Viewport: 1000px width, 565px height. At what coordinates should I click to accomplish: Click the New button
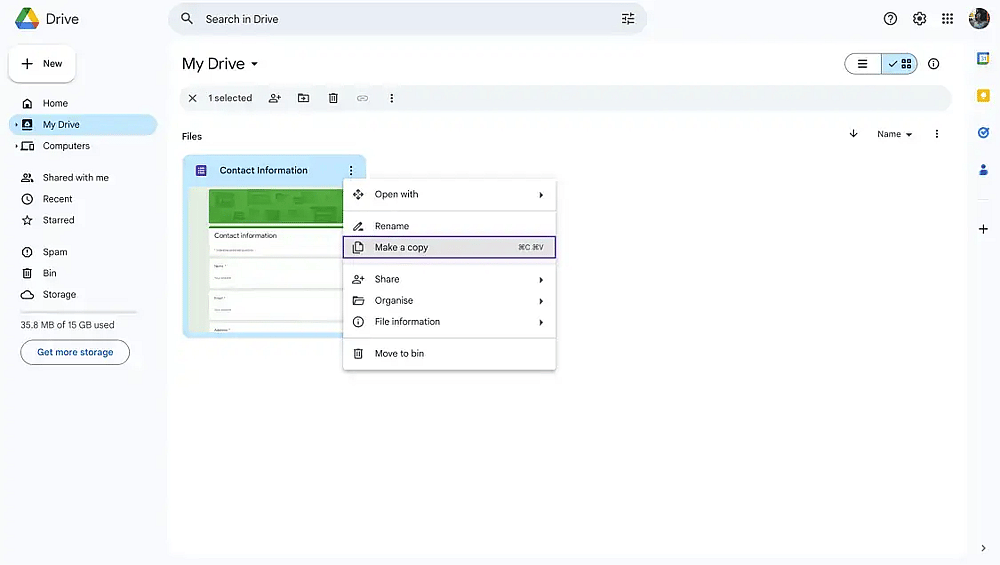[42, 64]
